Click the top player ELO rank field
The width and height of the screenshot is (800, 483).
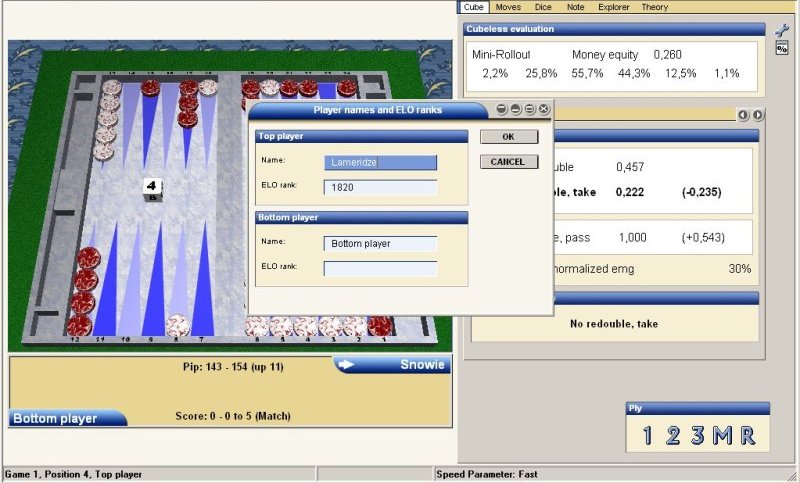[x=380, y=187]
